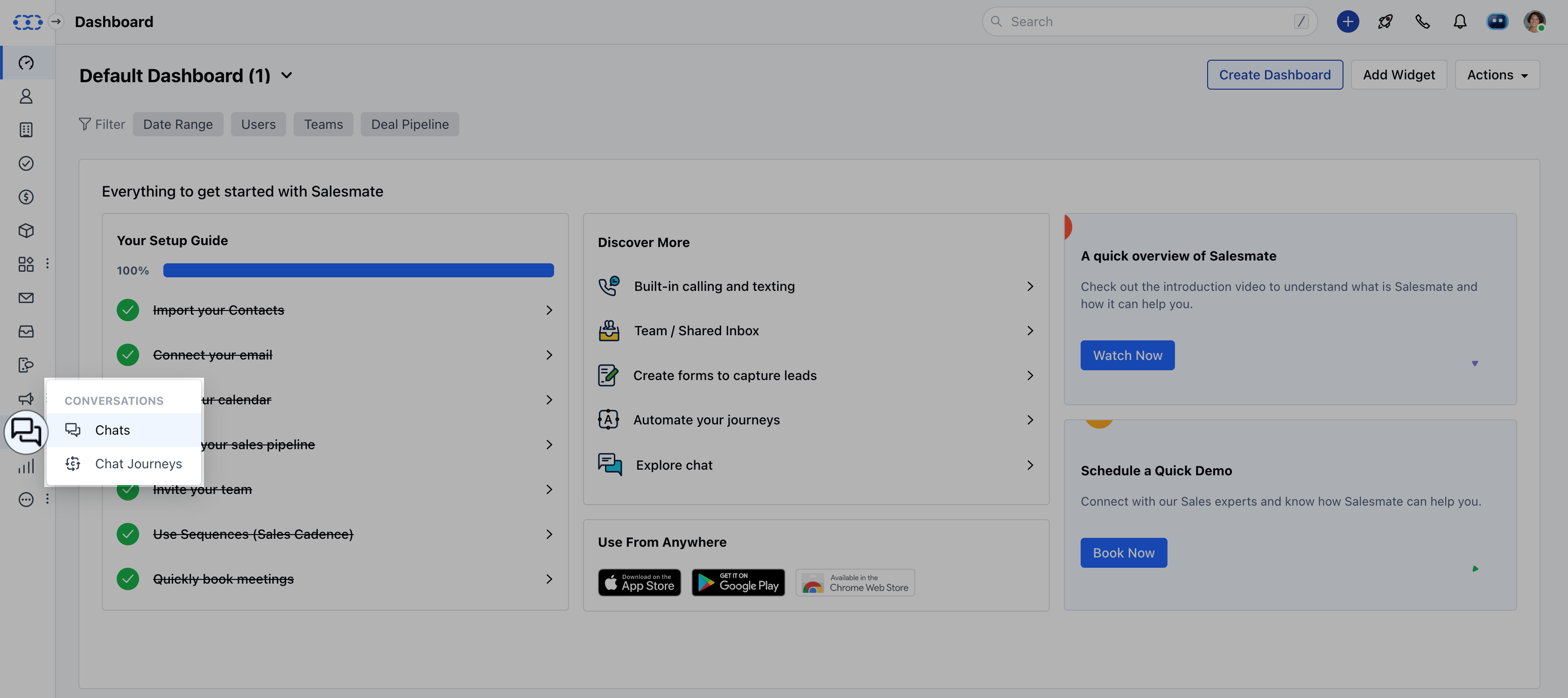Open bottom three-dot menu beside more icon
The height and width of the screenshot is (698, 1568).
pos(48,499)
